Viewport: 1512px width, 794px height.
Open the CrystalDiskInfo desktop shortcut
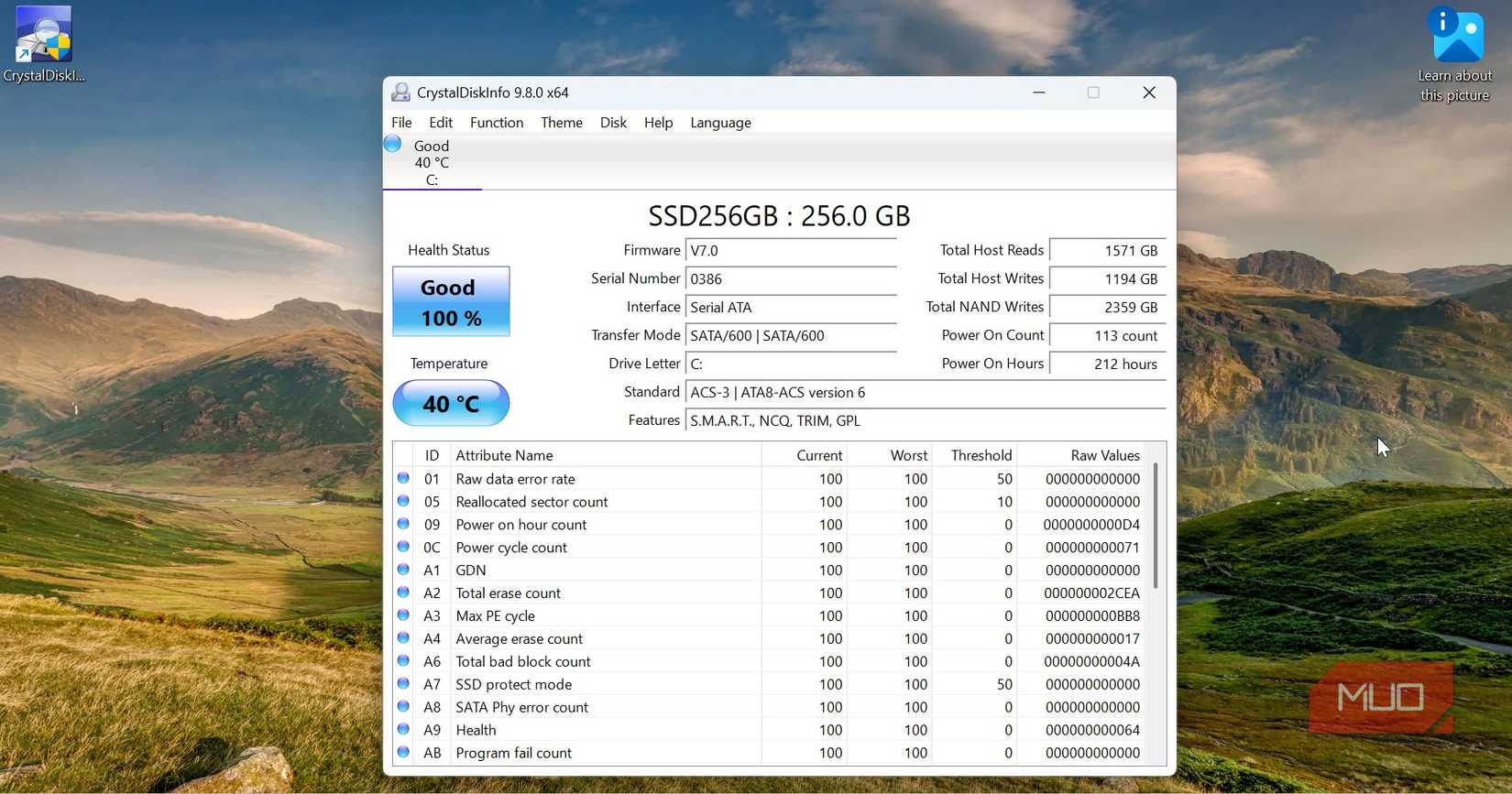(43, 45)
